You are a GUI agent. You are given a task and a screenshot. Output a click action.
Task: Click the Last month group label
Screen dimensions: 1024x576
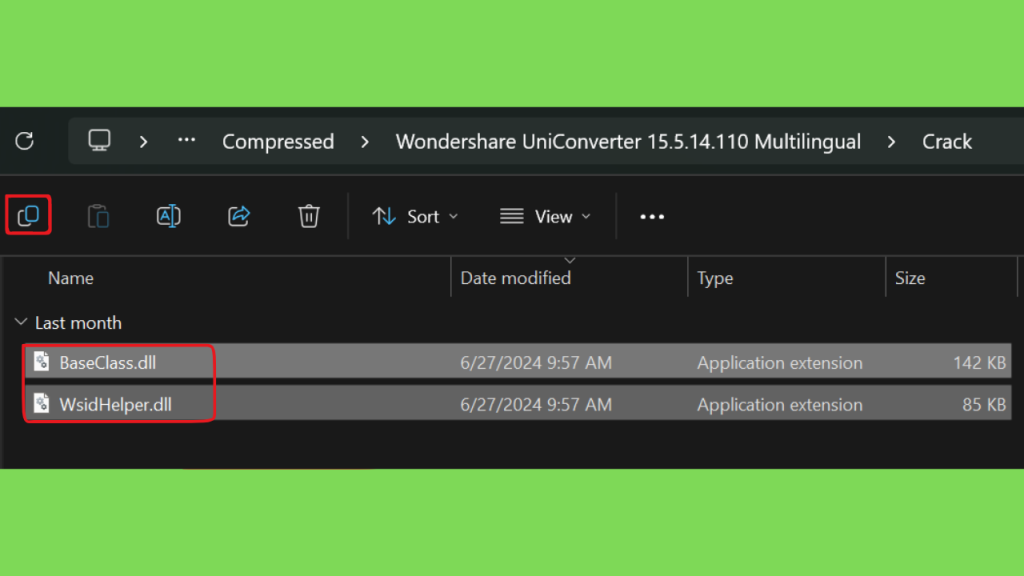point(78,323)
